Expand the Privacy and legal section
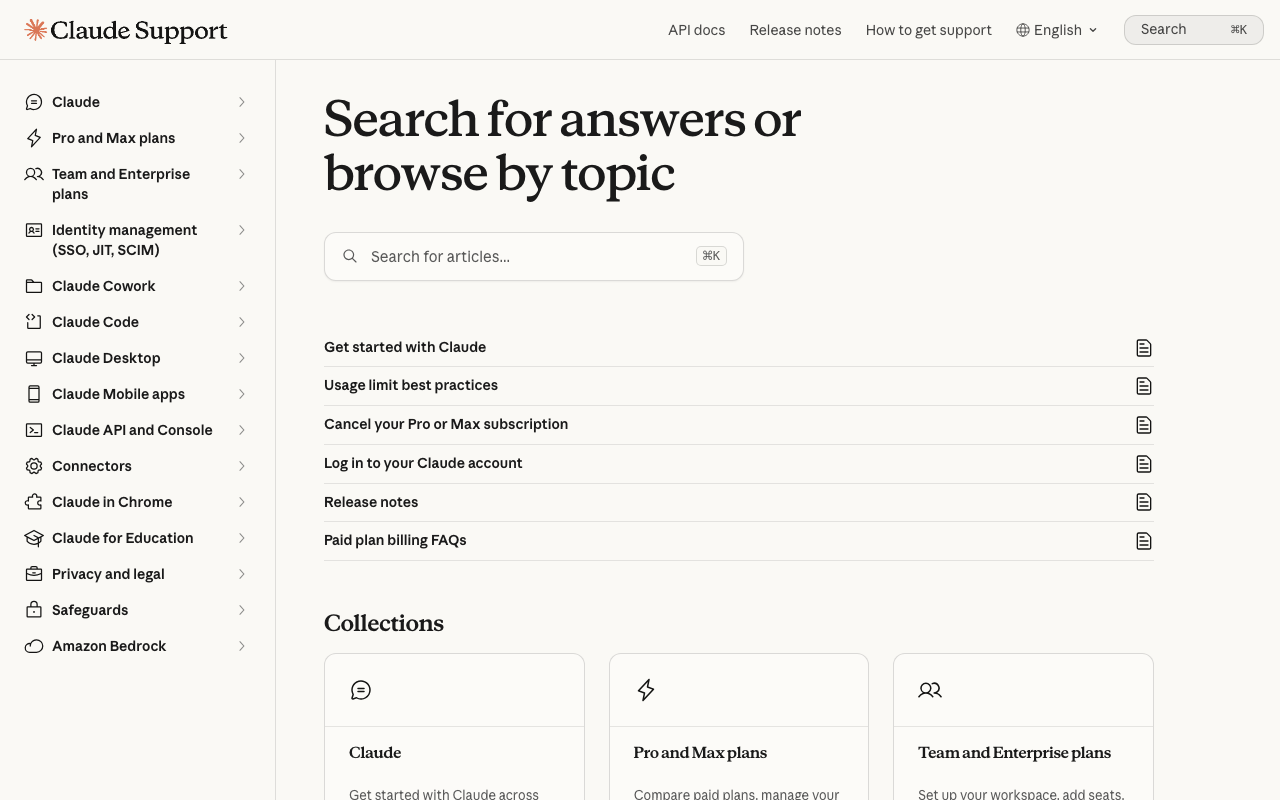 (x=242, y=574)
